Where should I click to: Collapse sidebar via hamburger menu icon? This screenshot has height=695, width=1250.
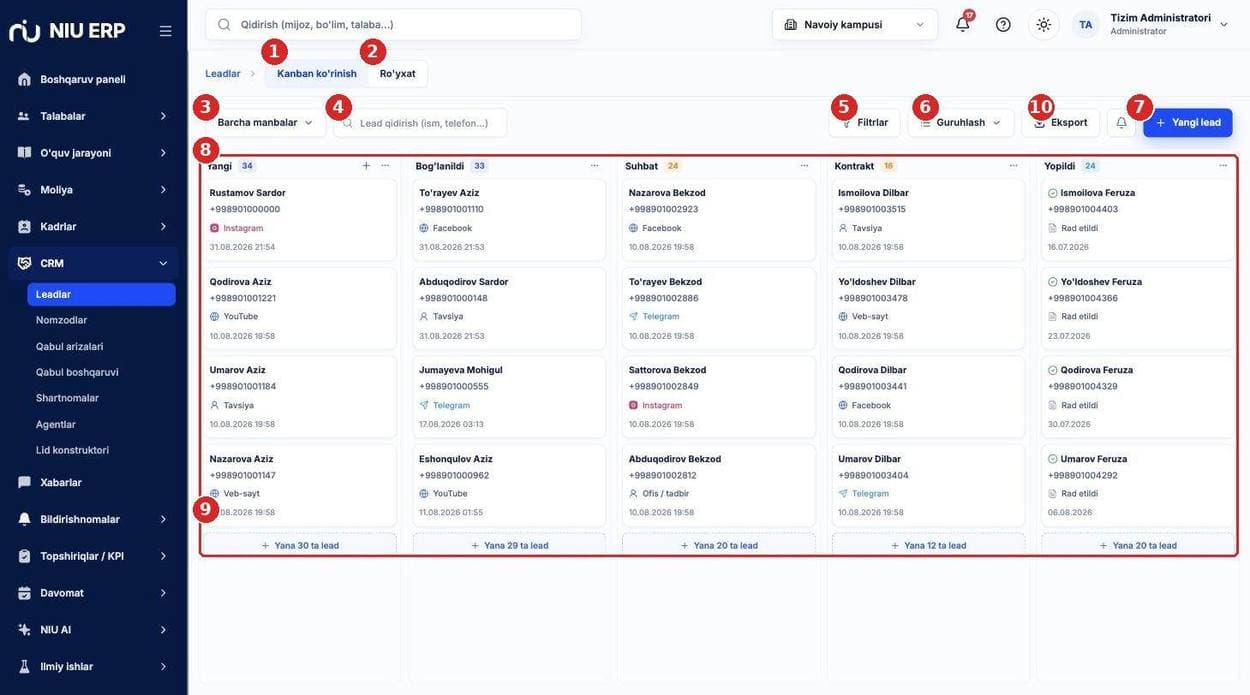[x=165, y=31]
